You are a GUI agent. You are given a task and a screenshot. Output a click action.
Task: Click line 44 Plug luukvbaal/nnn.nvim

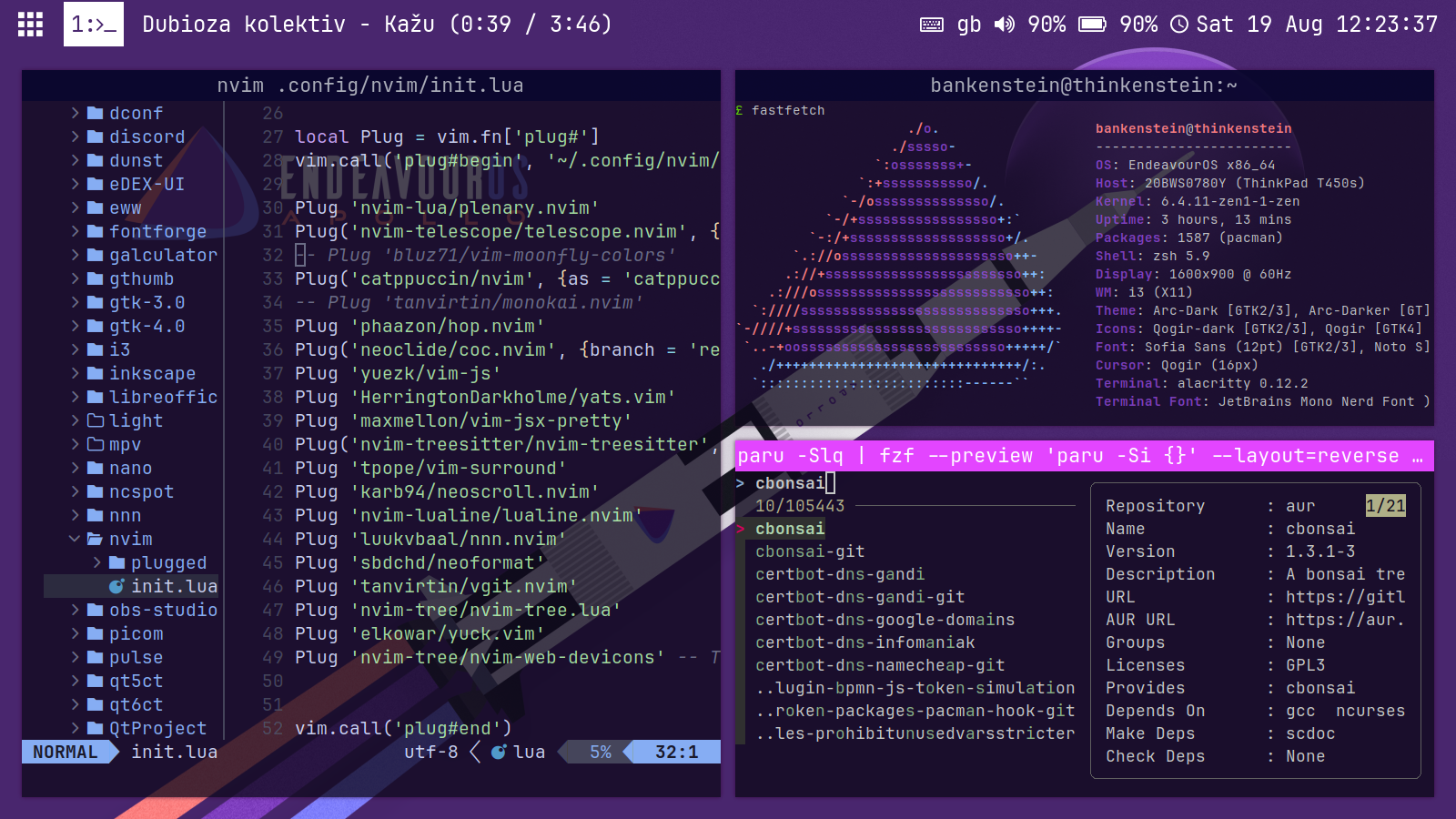430,539
